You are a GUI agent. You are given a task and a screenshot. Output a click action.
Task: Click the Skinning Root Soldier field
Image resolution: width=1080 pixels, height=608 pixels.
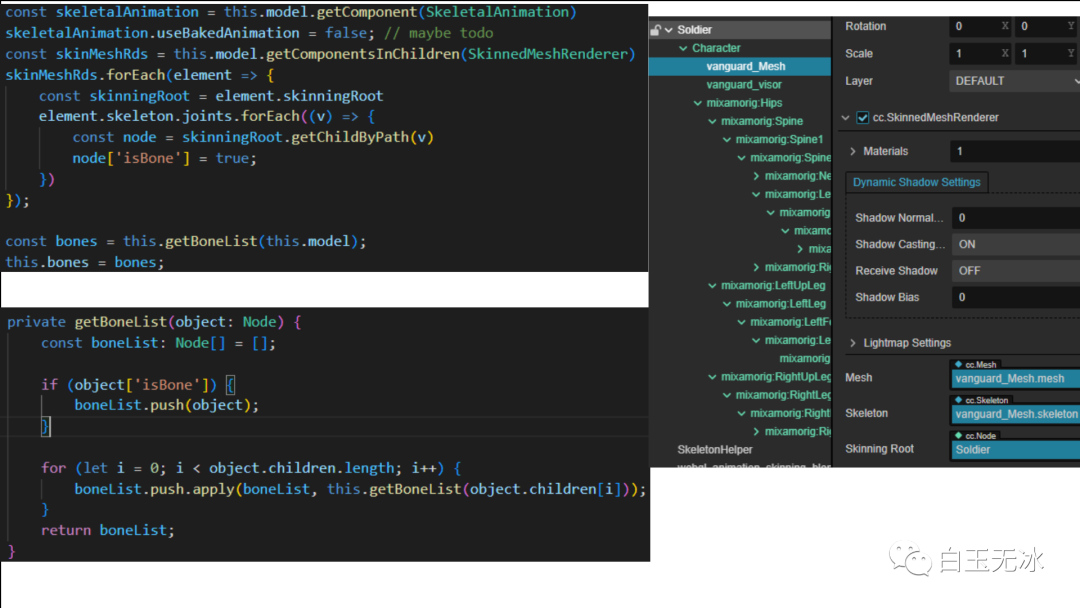pos(1015,450)
